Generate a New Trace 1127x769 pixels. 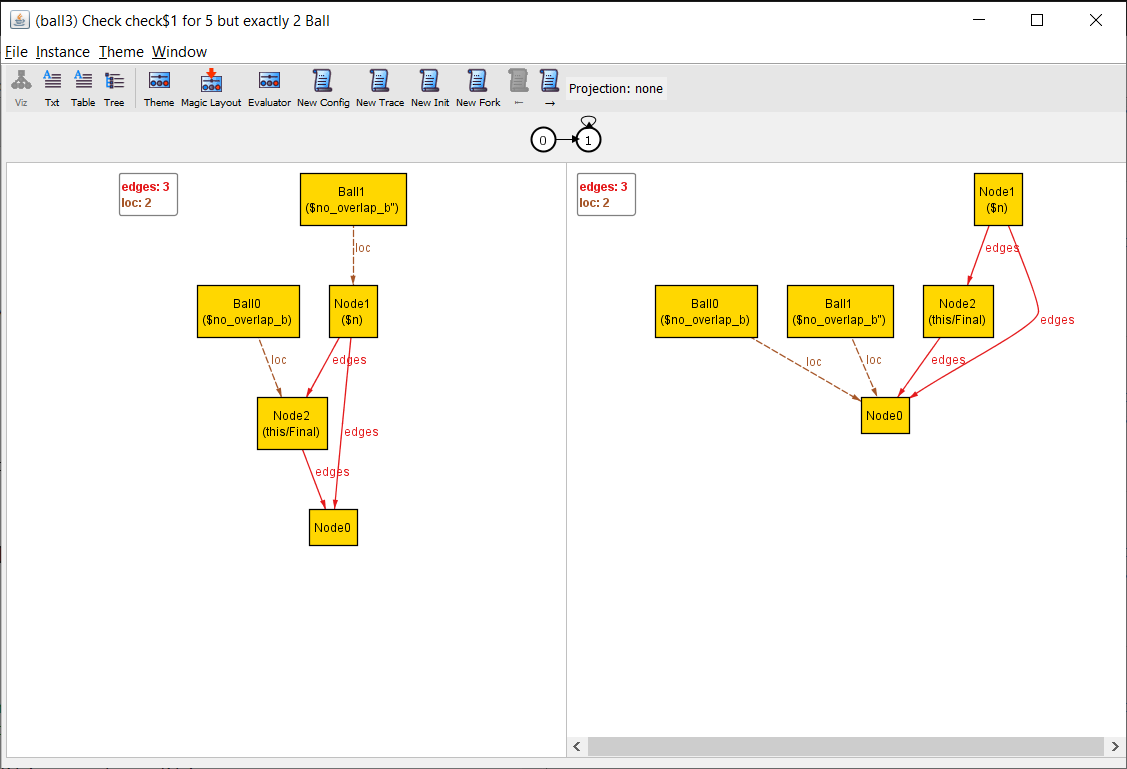point(380,88)
